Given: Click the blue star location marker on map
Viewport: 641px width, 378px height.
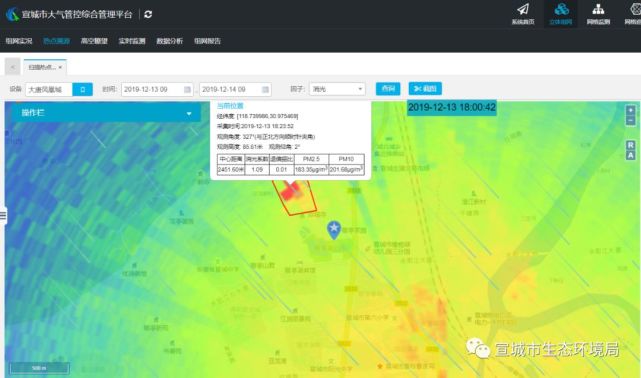Looking at the screenshot, I should point(334,229).
